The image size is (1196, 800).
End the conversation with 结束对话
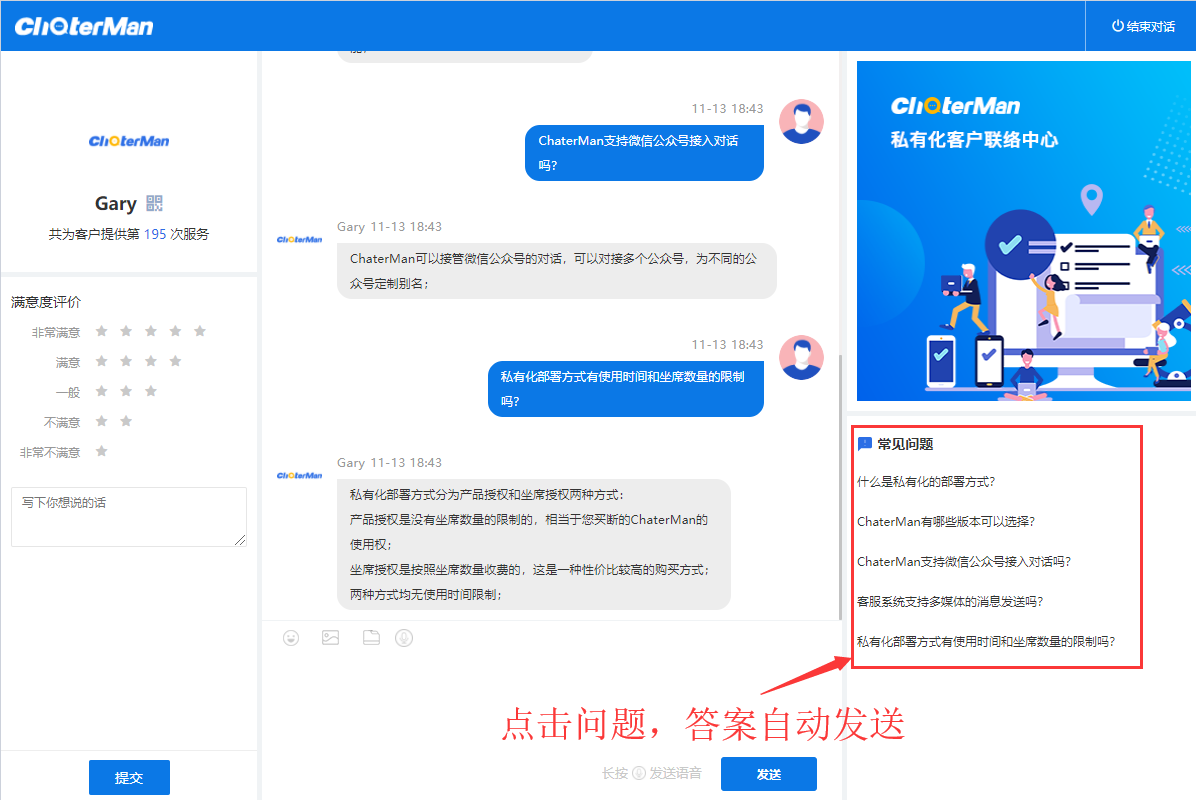[1143, 26]
